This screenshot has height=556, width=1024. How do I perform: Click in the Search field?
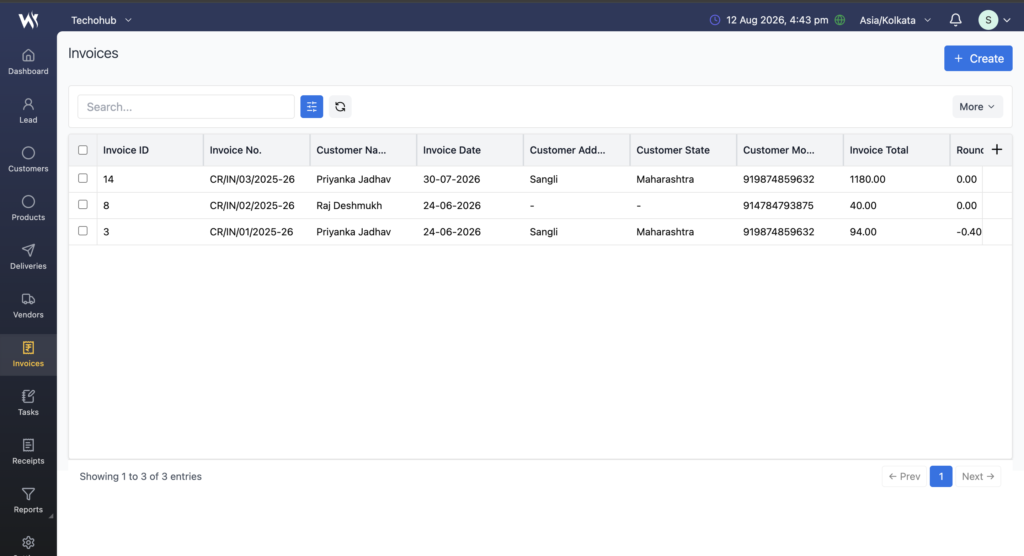(x=186, y=106)
